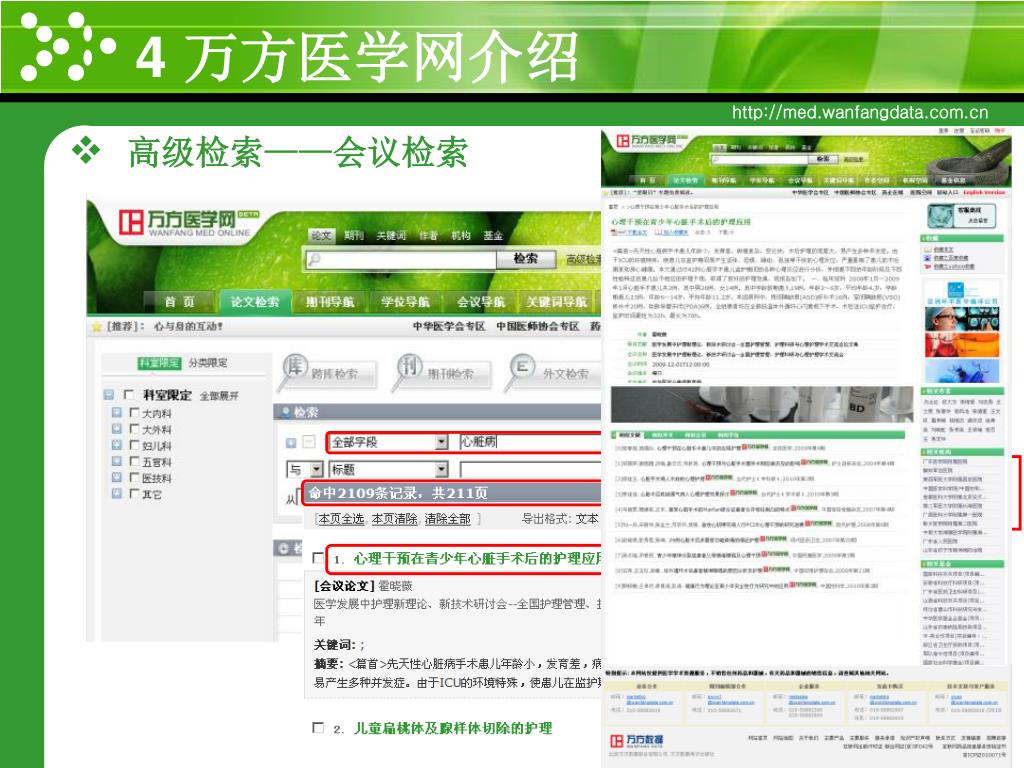Click the yellow star beside [推荐]

tap(97, 326)
